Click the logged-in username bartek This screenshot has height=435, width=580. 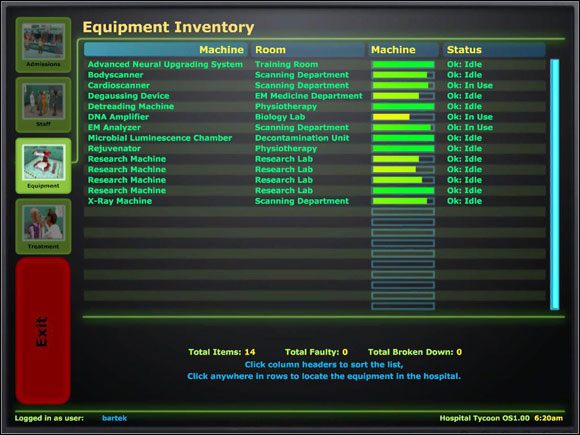(114, 418)
